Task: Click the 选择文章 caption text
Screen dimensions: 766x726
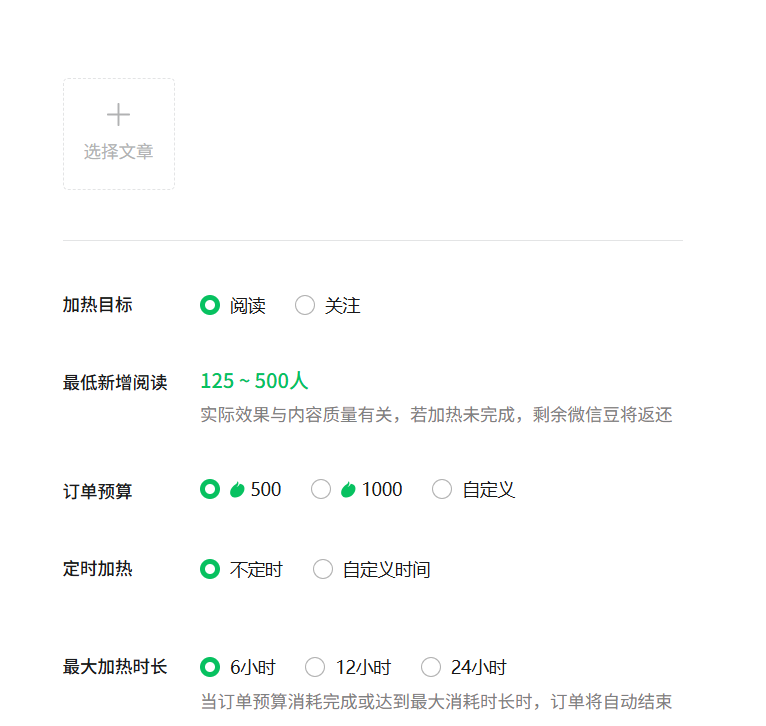Action: 118,152
